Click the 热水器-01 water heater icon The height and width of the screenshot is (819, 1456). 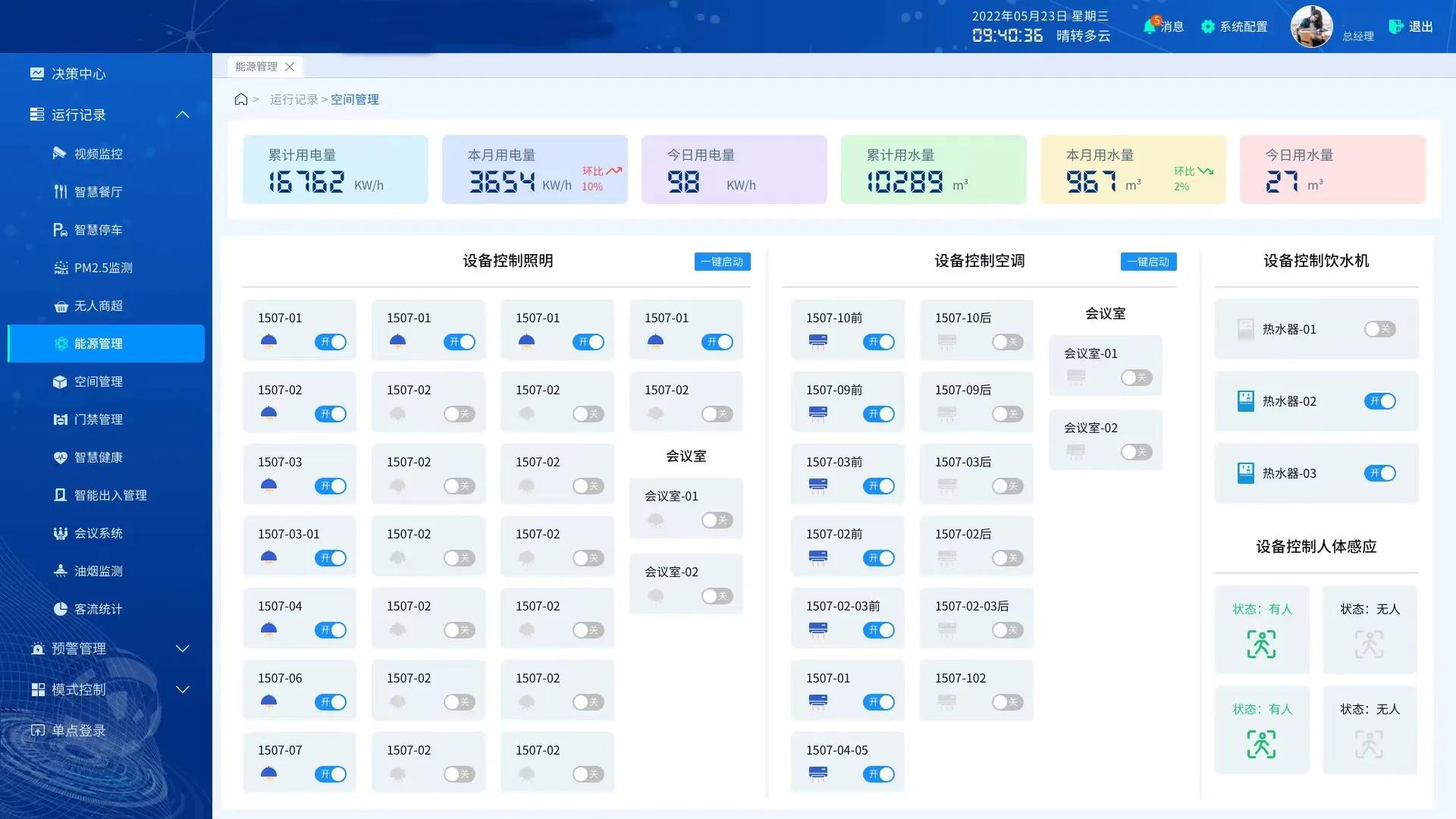point(1245,329)
